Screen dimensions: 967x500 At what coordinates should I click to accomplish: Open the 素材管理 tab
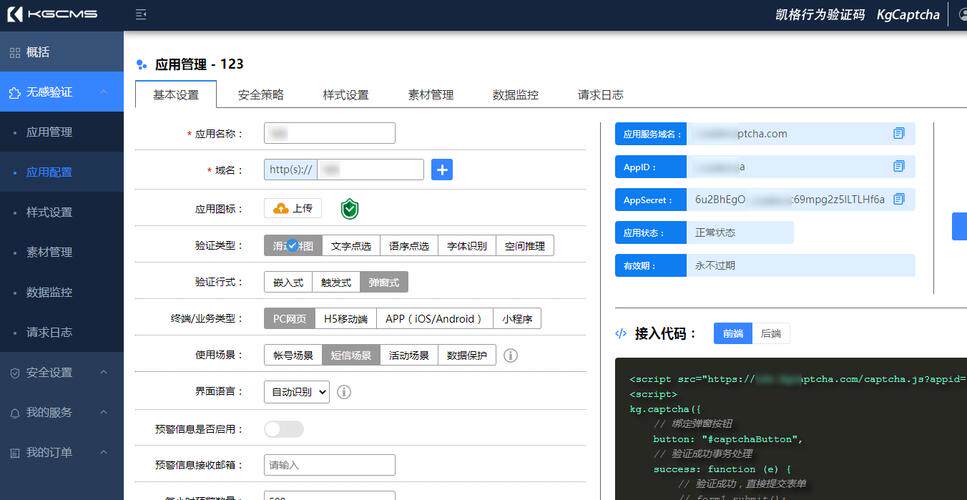(x=430, y=95)
